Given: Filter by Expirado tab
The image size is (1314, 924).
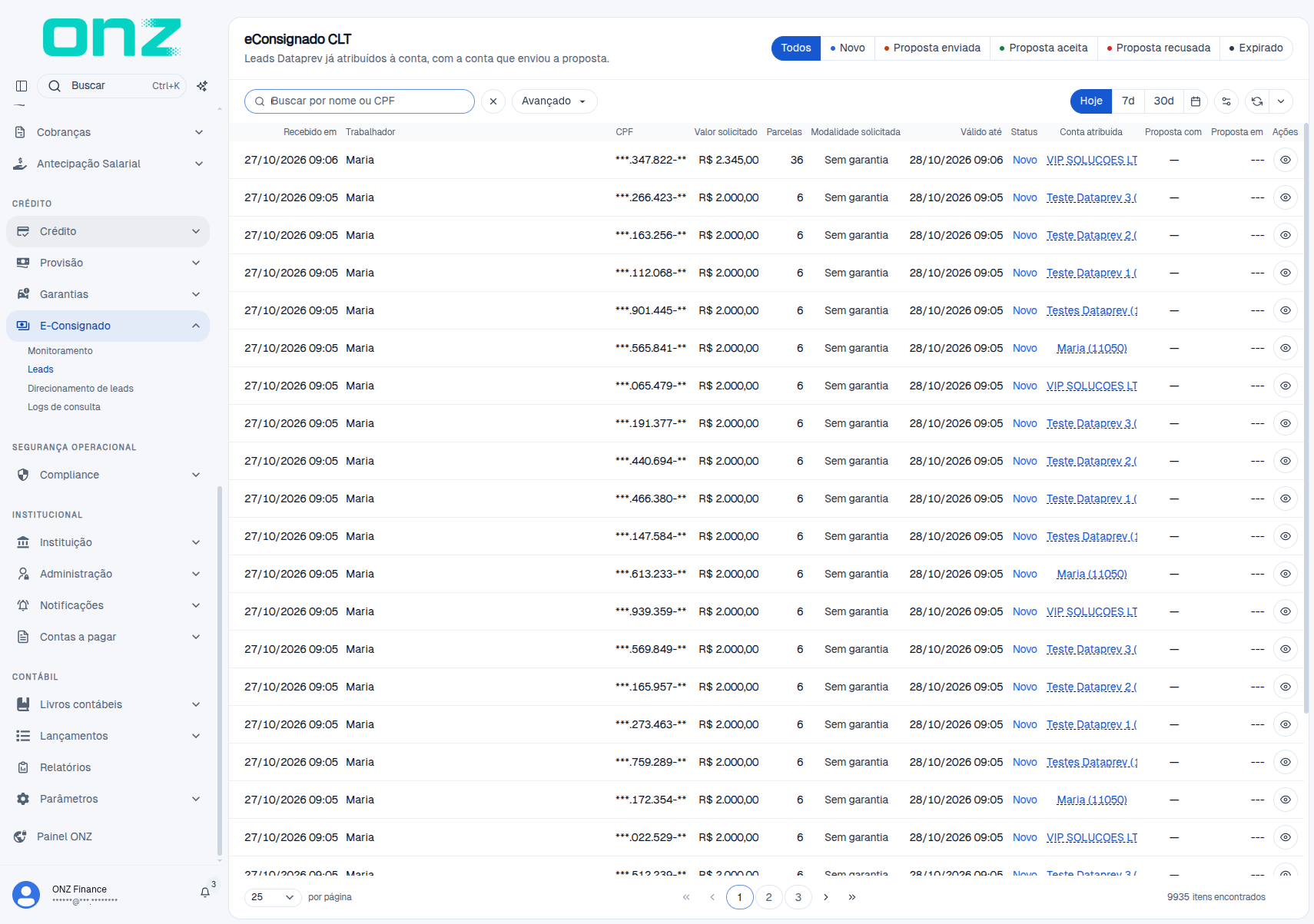Looking at the screenshot, I should 1256,48.
